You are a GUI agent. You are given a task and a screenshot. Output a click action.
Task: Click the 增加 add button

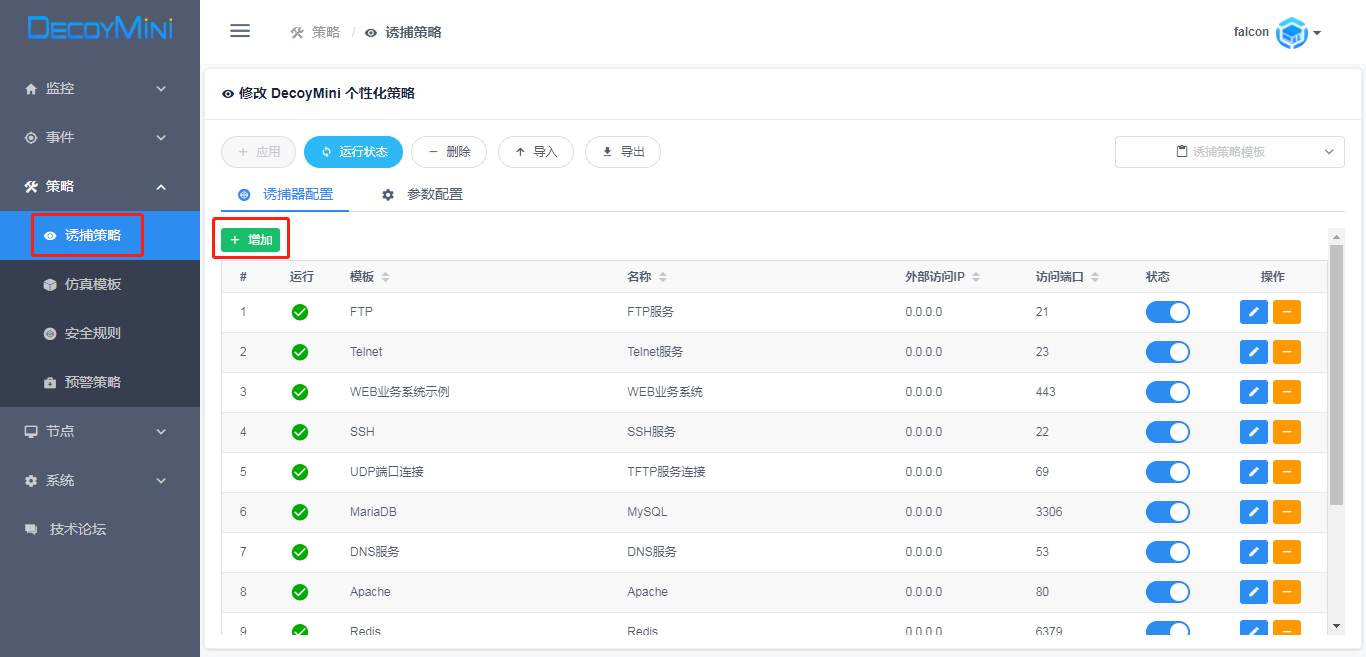point(251,237)
